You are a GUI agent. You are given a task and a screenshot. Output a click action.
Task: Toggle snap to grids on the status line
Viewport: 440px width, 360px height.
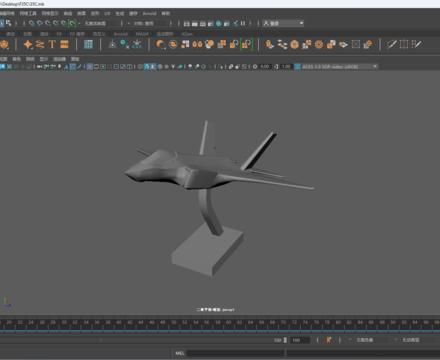pyautogui.click(x=32, y=23)
